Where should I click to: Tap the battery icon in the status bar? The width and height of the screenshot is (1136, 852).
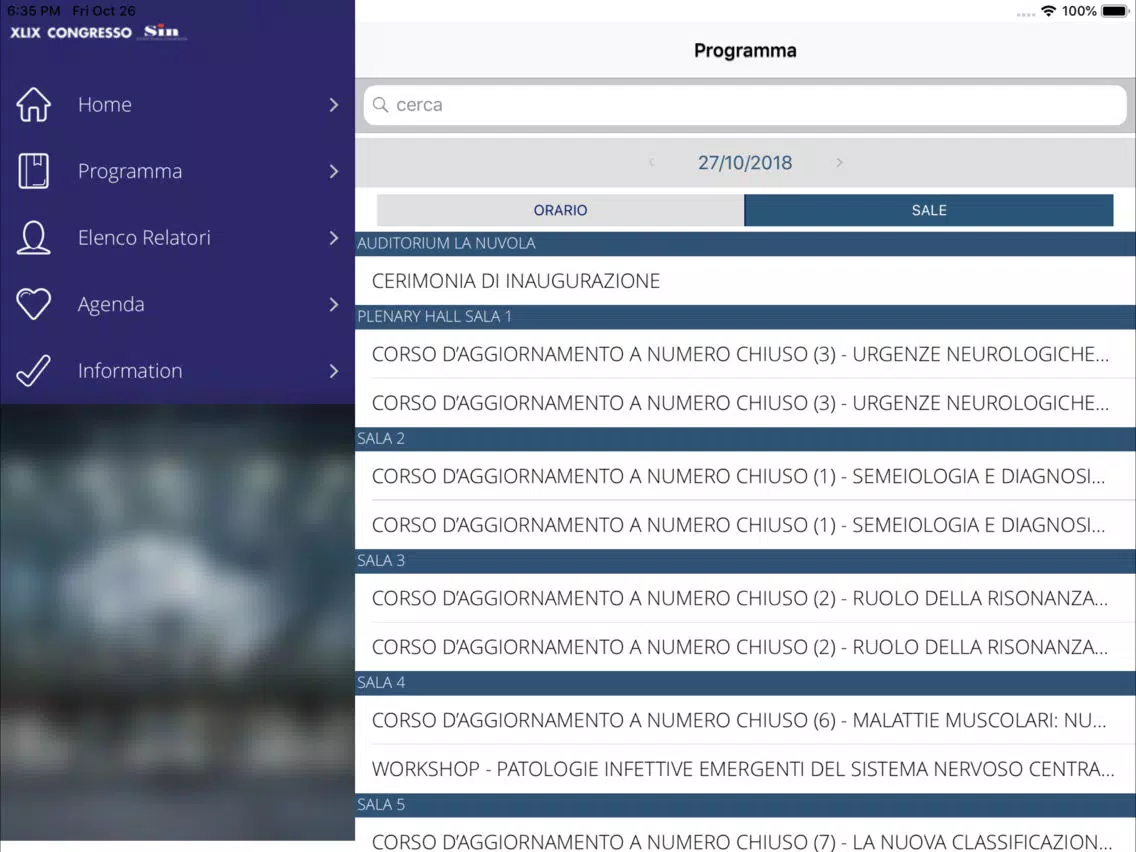(1114, 11)
